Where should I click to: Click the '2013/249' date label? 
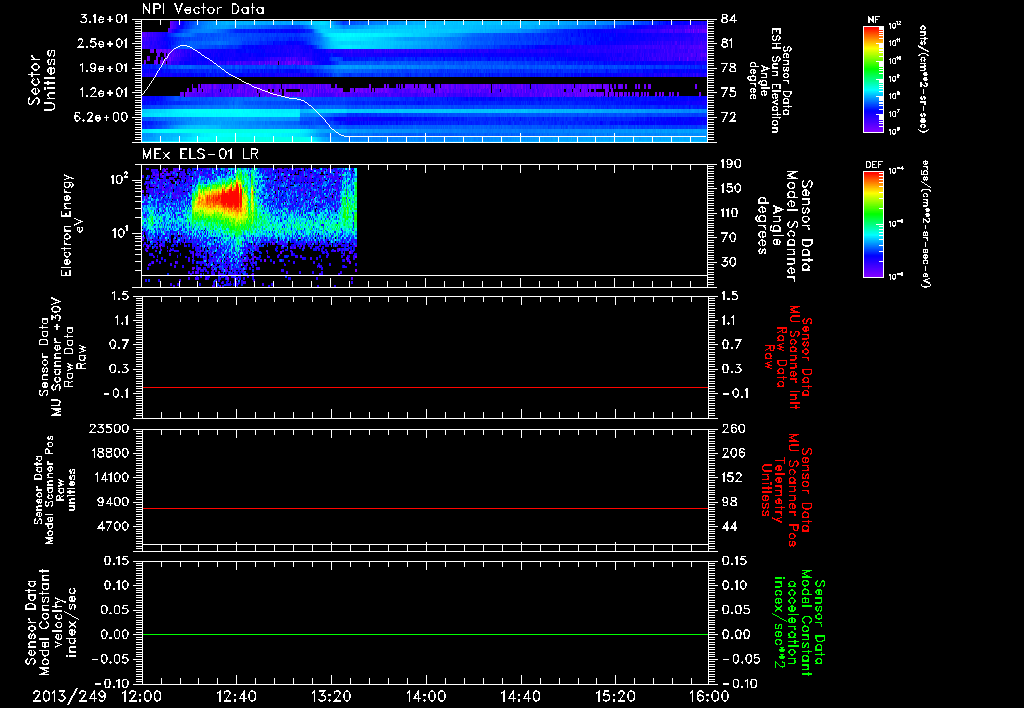(69, 696)
